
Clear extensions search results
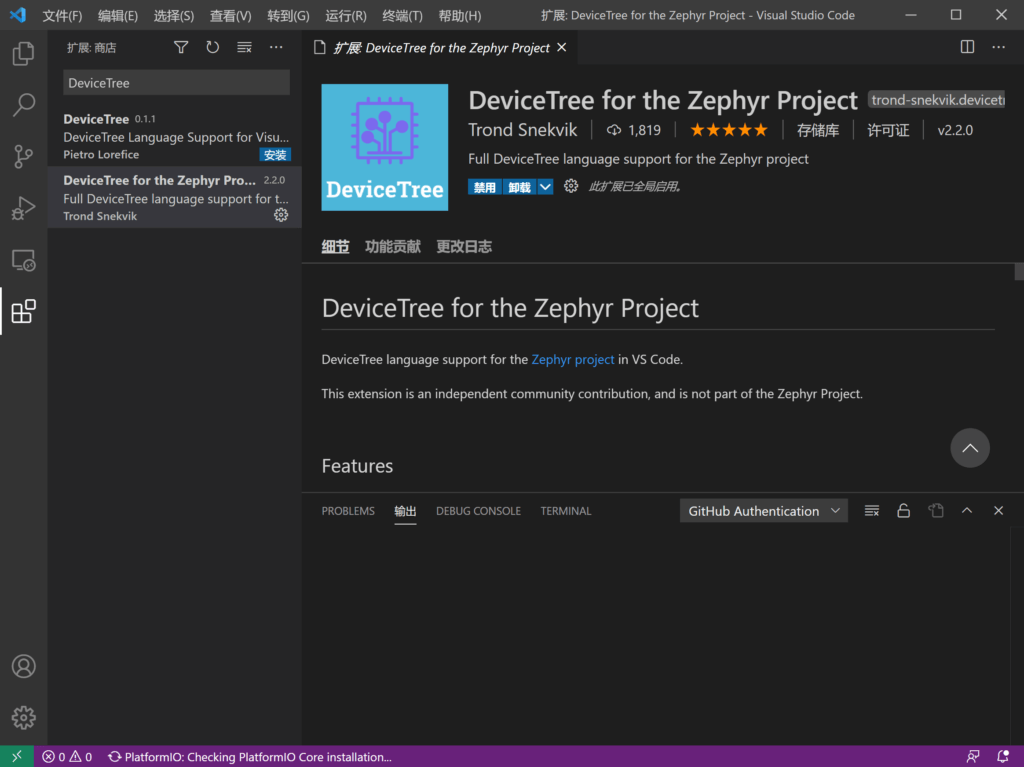coord(244,47)
